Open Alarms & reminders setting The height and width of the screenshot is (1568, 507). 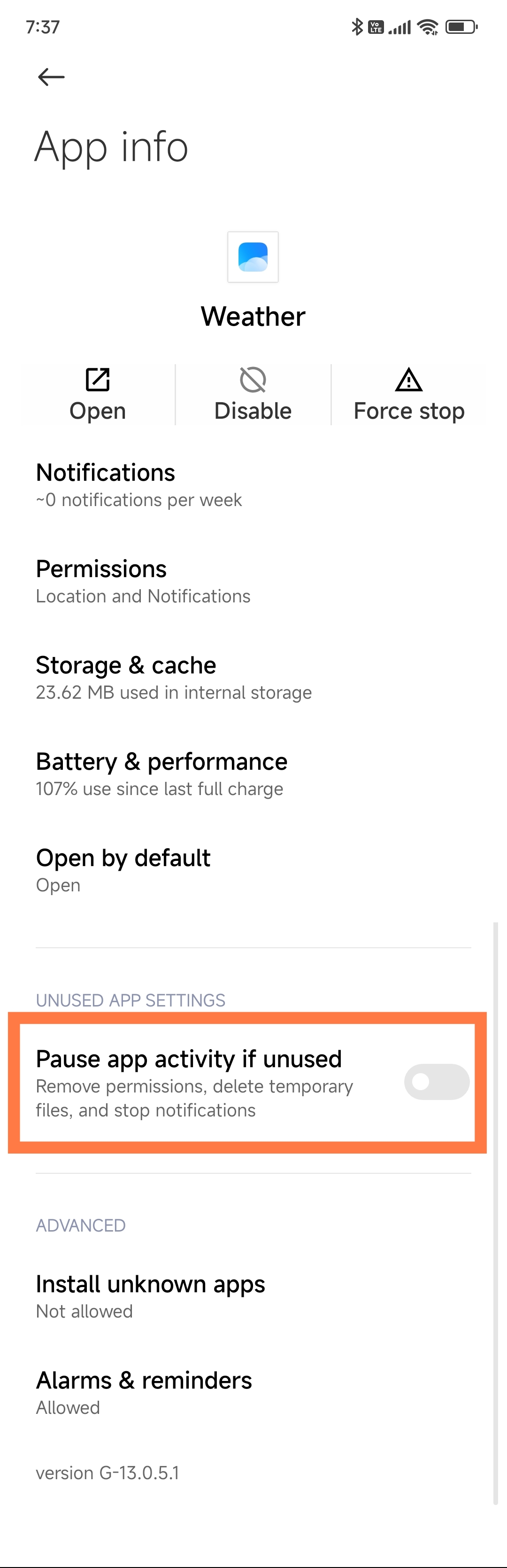253,1392
